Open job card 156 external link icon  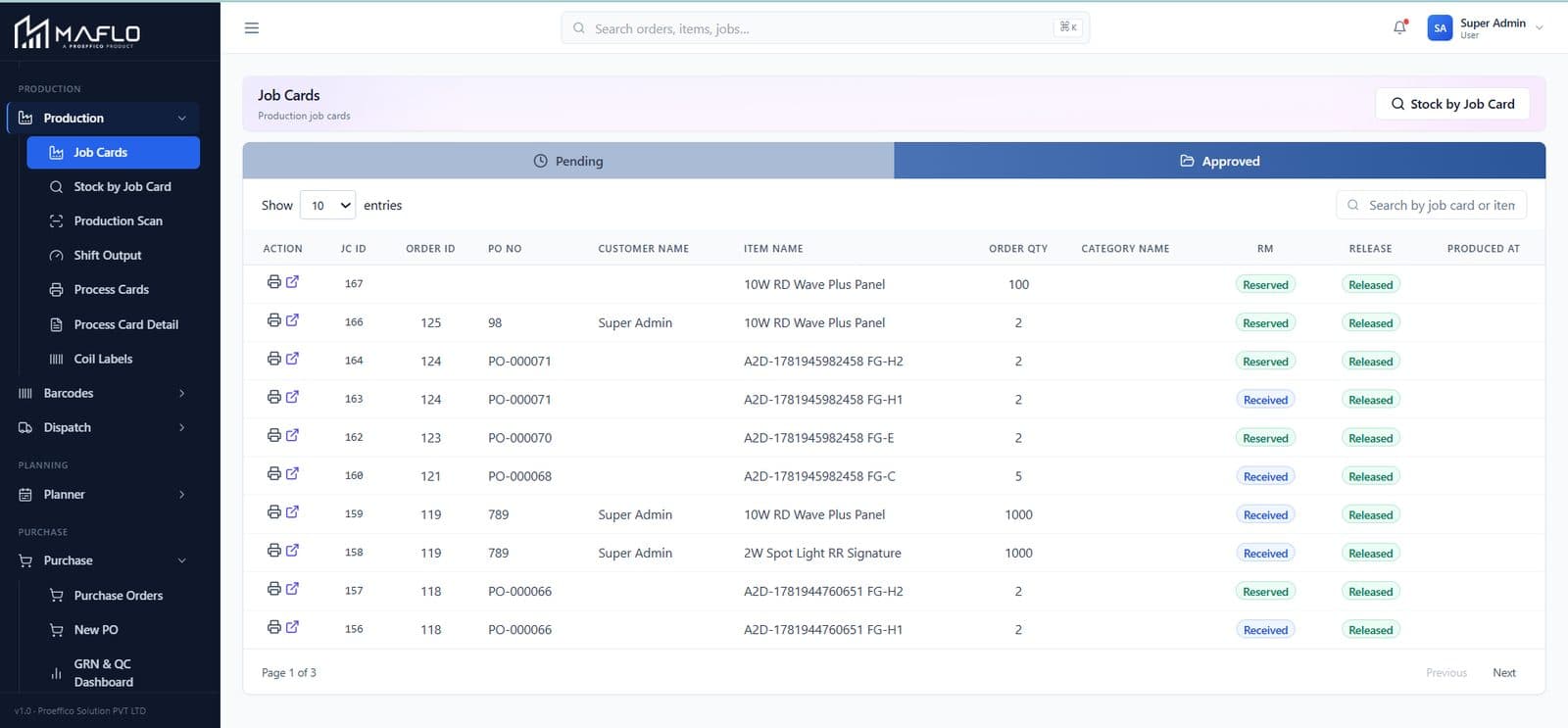(292, 626)
